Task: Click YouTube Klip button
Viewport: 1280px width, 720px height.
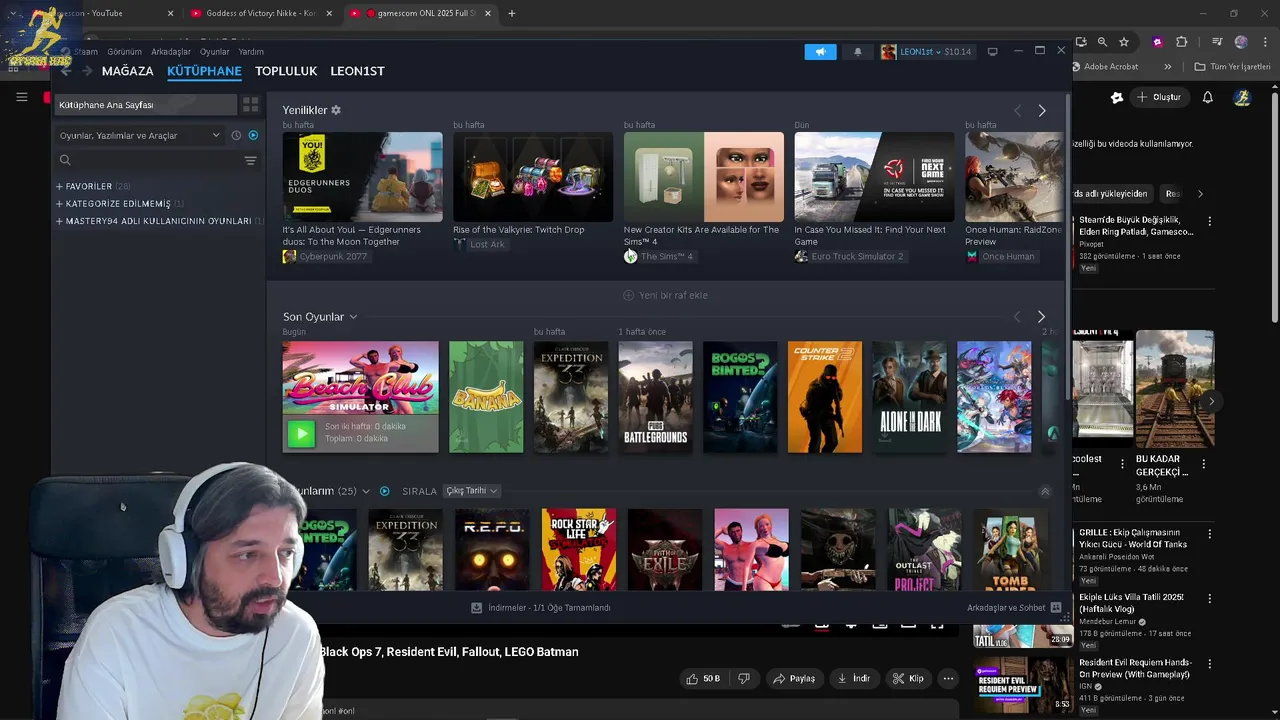Action: pyautogui.click(x=908, y=678)
